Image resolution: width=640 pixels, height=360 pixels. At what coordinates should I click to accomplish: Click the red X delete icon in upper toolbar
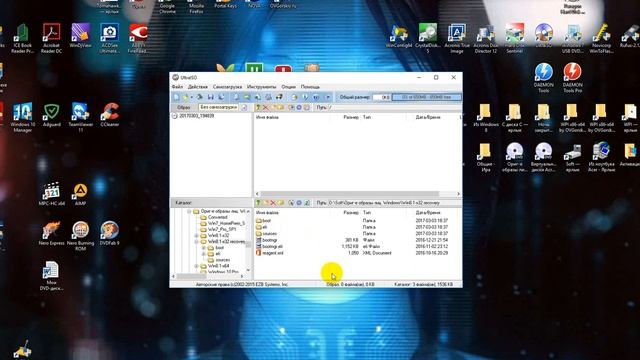tap(266, 107)
